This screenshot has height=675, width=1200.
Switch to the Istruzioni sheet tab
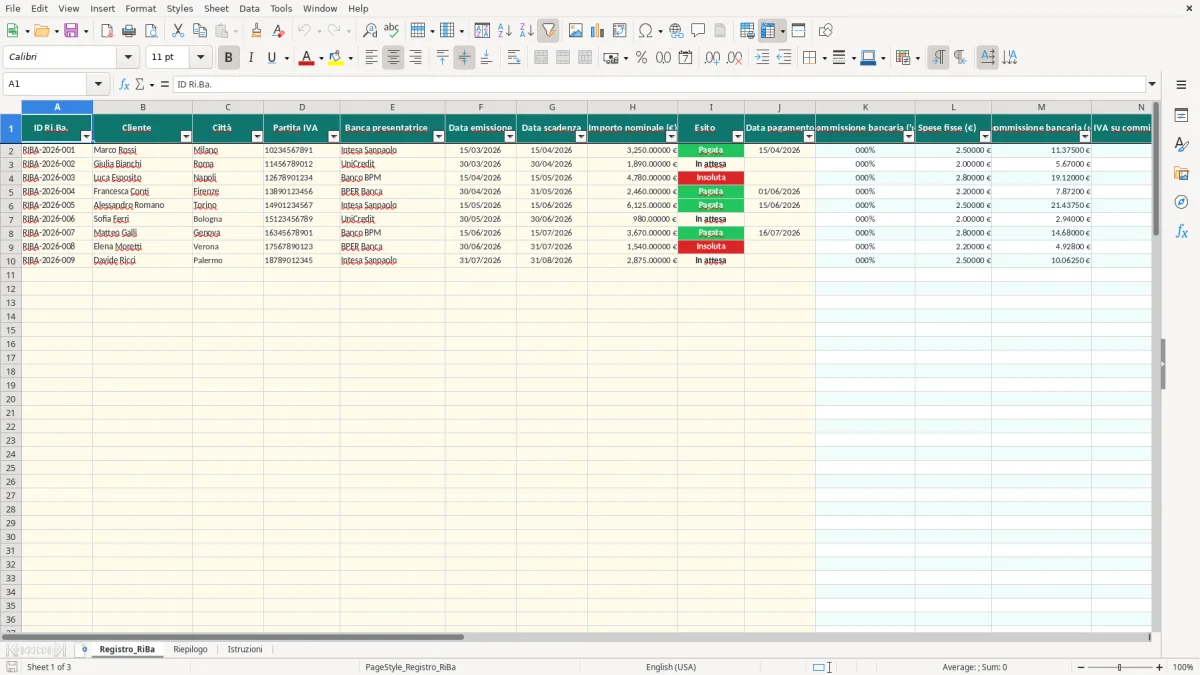[245, 649]
